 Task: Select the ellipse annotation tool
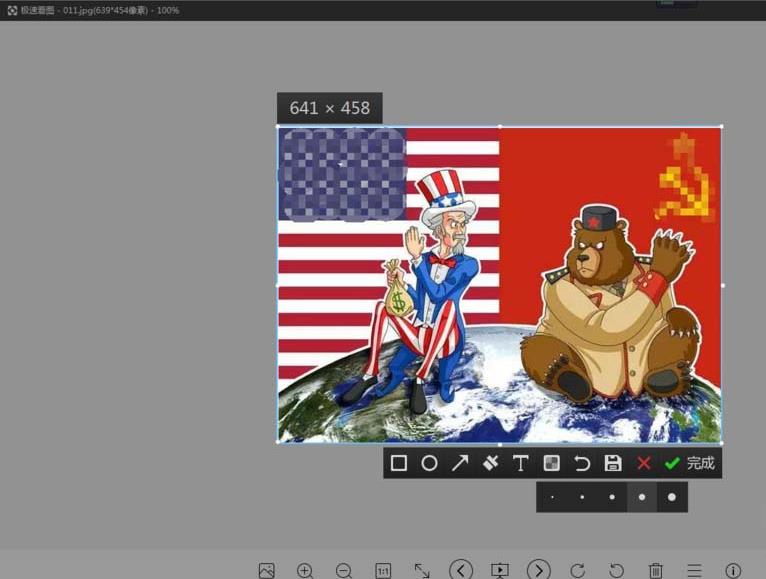coord(429,463)
